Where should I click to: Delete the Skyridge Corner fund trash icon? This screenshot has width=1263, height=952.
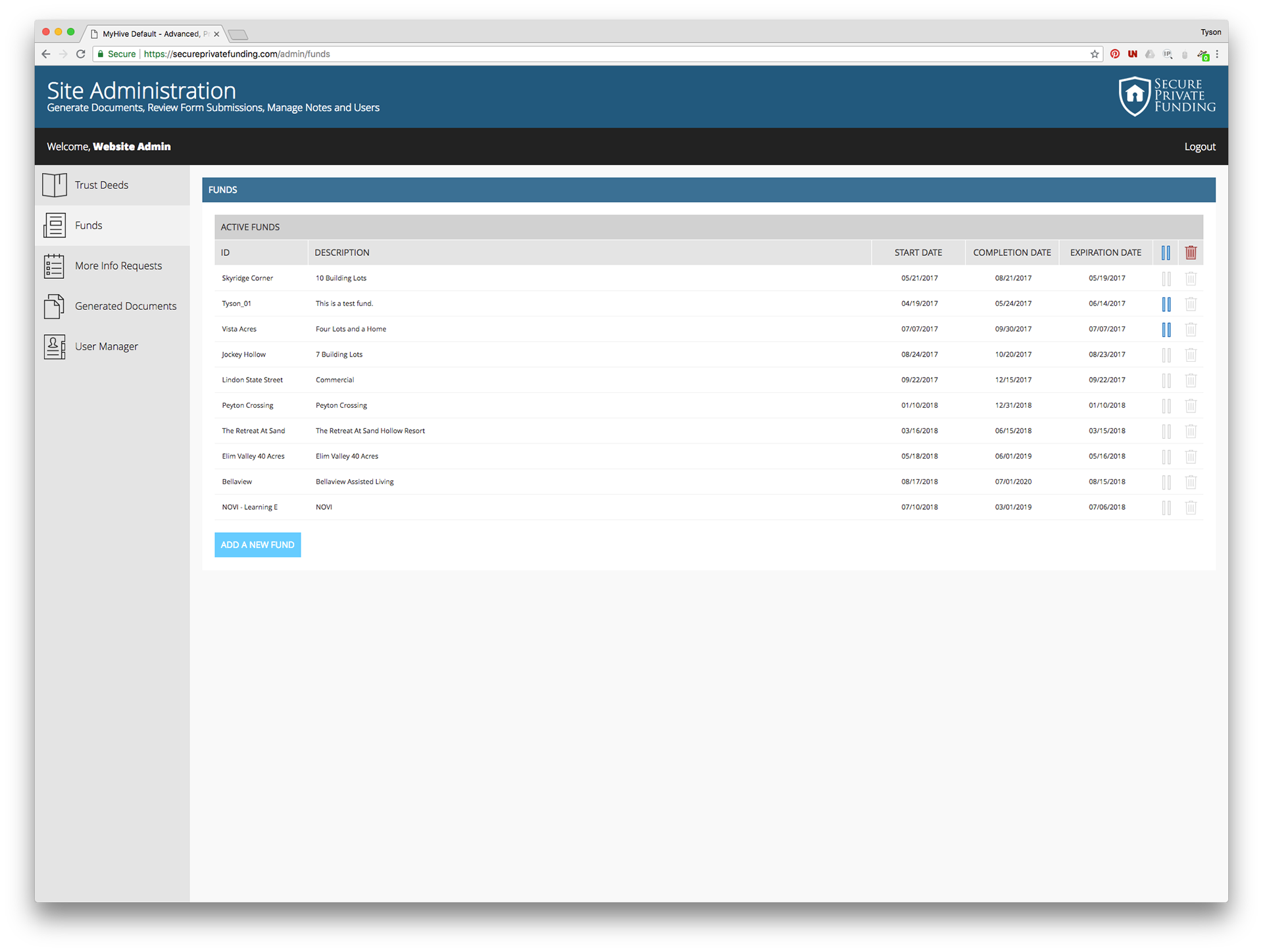point(1191,278)
